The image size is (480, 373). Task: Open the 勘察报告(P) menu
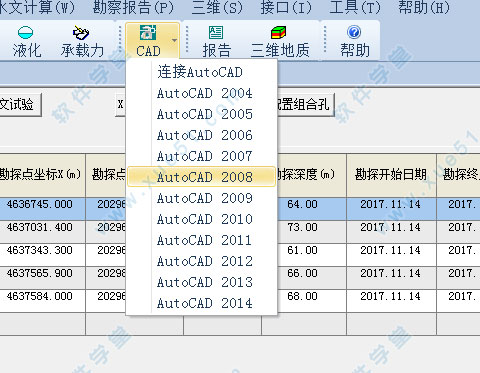[133, 8]
